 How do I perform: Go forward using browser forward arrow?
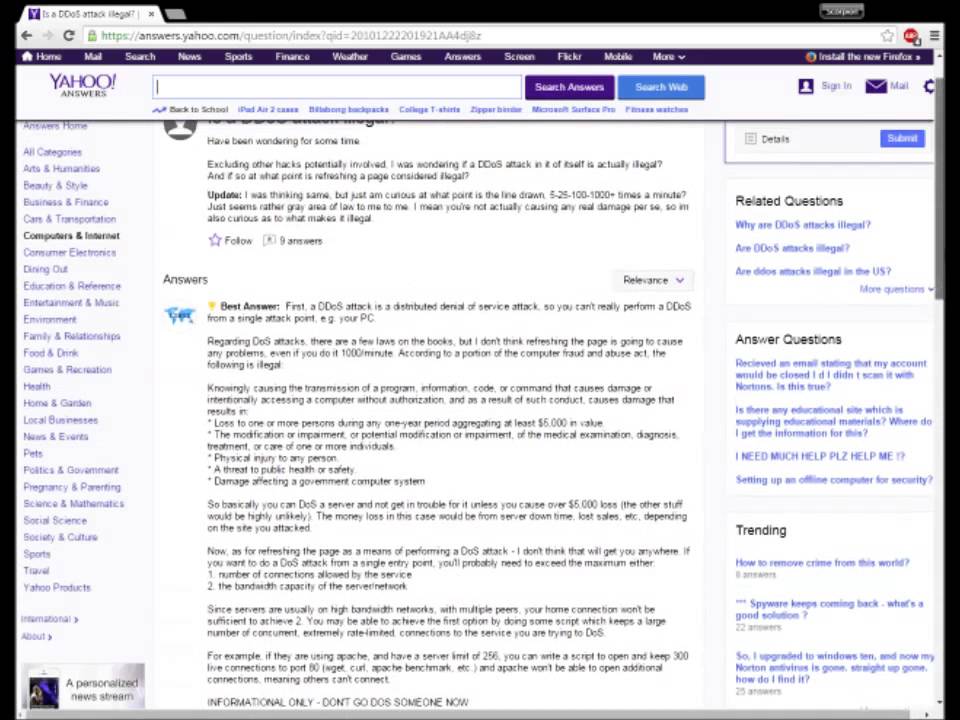(x=48, y=36)
